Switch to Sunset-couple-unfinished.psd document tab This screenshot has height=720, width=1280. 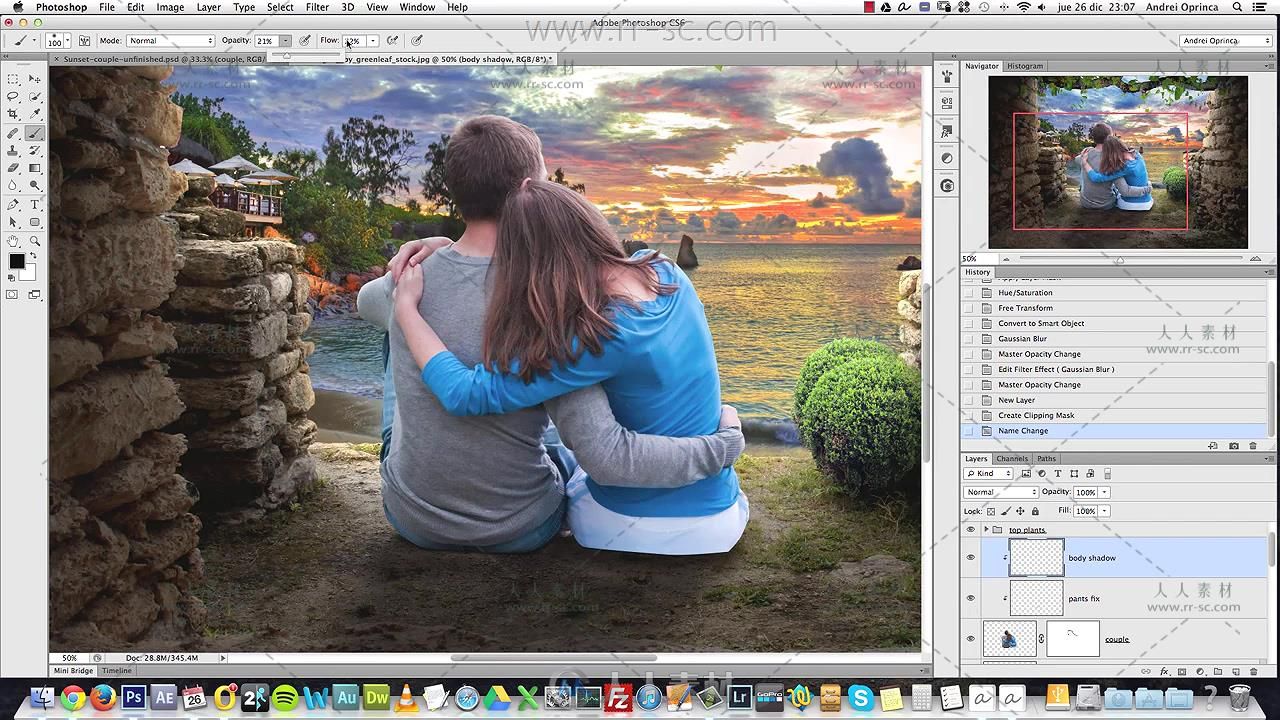160,59
